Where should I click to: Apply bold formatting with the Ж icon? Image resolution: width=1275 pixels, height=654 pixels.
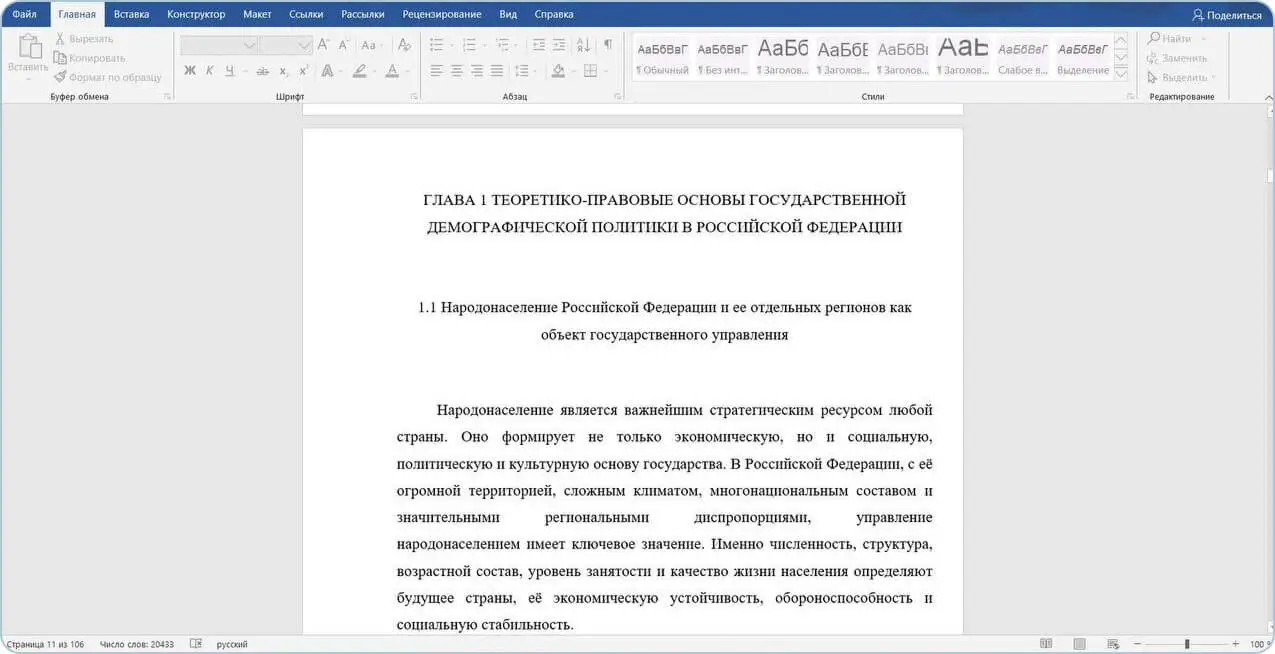pyautogui.click(x=189, y=70)
